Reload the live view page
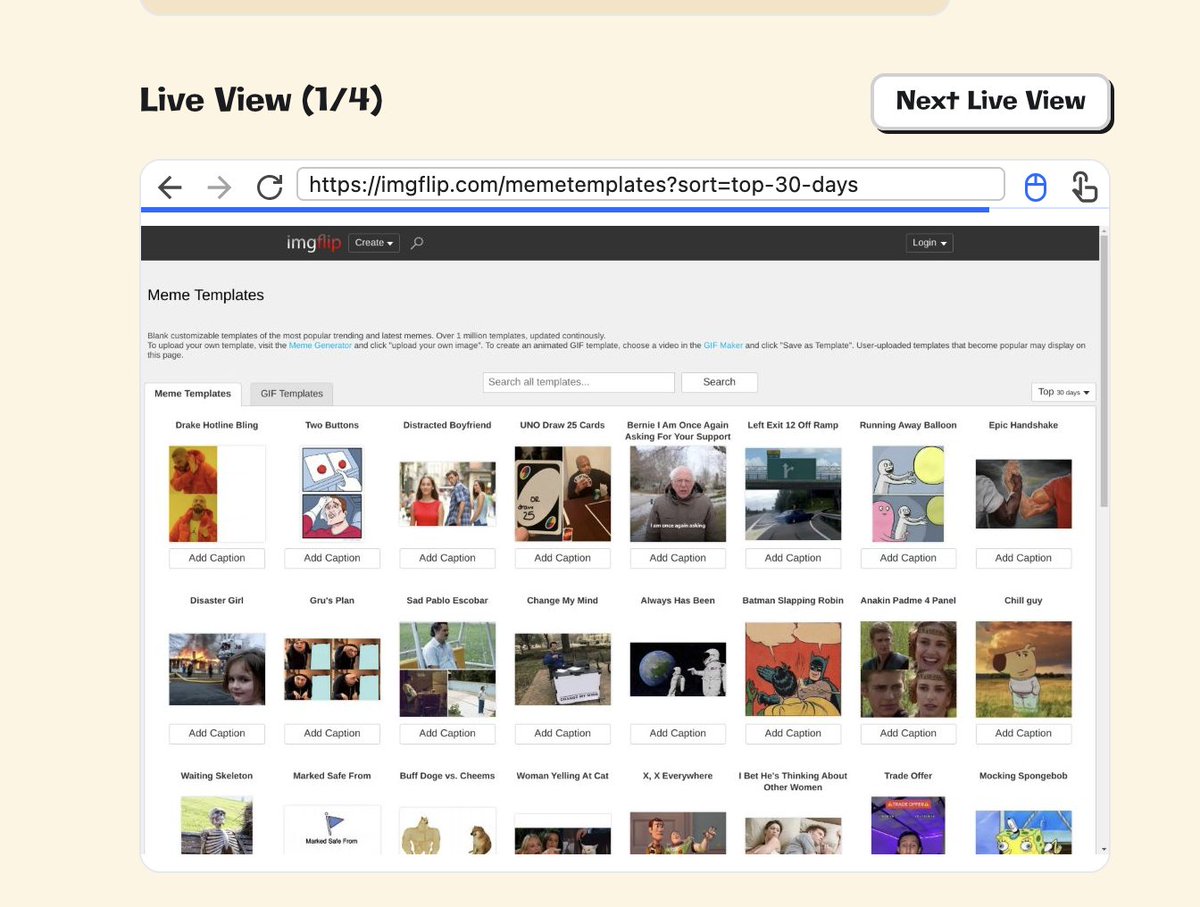The width and height of the screenshot is (1200, 907). tap(269, 187)
